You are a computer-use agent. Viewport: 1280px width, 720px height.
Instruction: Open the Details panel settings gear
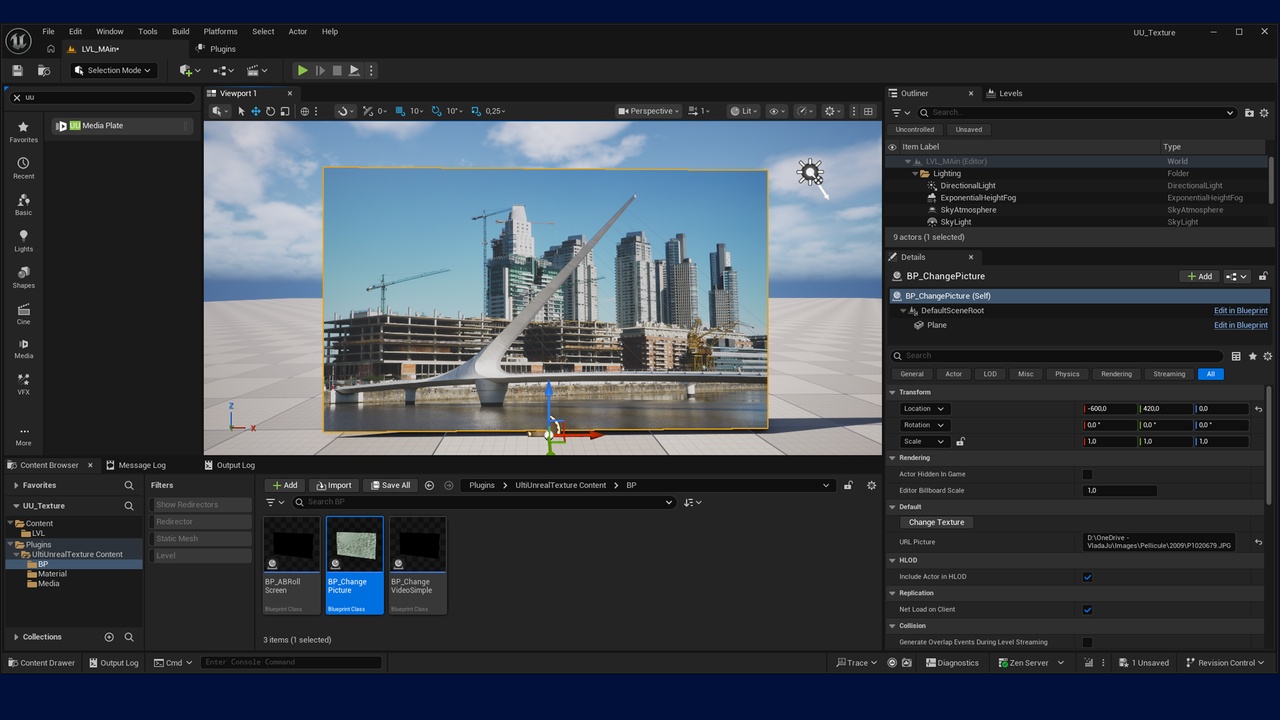[1267, 356]
